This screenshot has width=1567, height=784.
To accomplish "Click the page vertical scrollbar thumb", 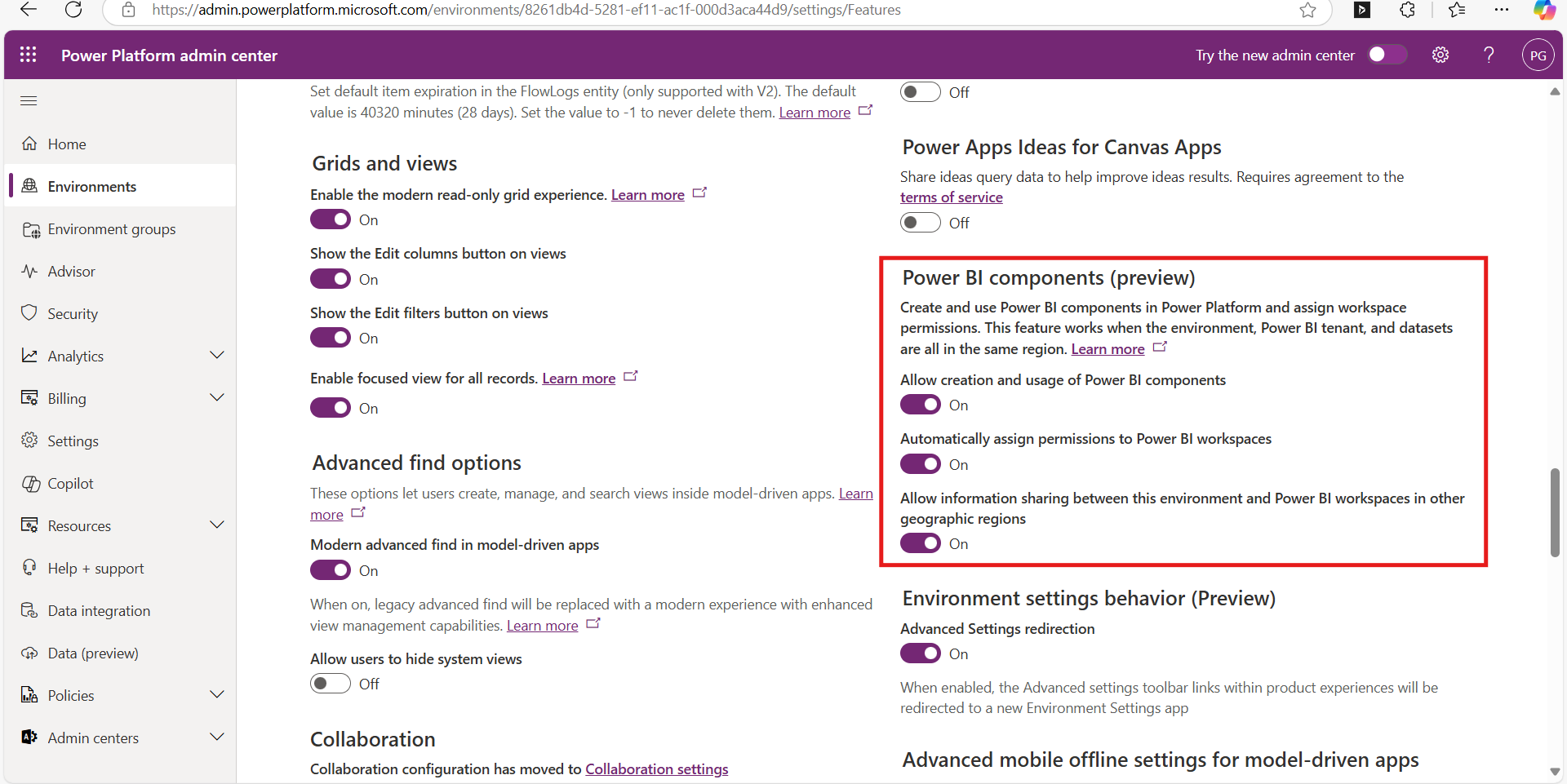I will pyautogui.click(x=1555, y=512).
